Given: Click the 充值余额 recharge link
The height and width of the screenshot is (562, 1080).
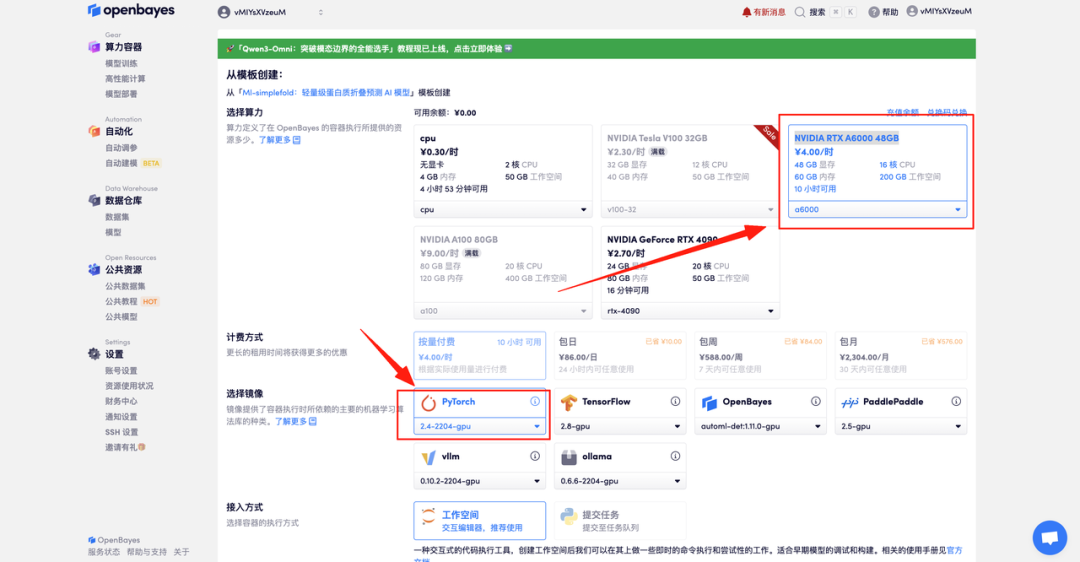Looking at the screenshot, I should click(902, 113).
